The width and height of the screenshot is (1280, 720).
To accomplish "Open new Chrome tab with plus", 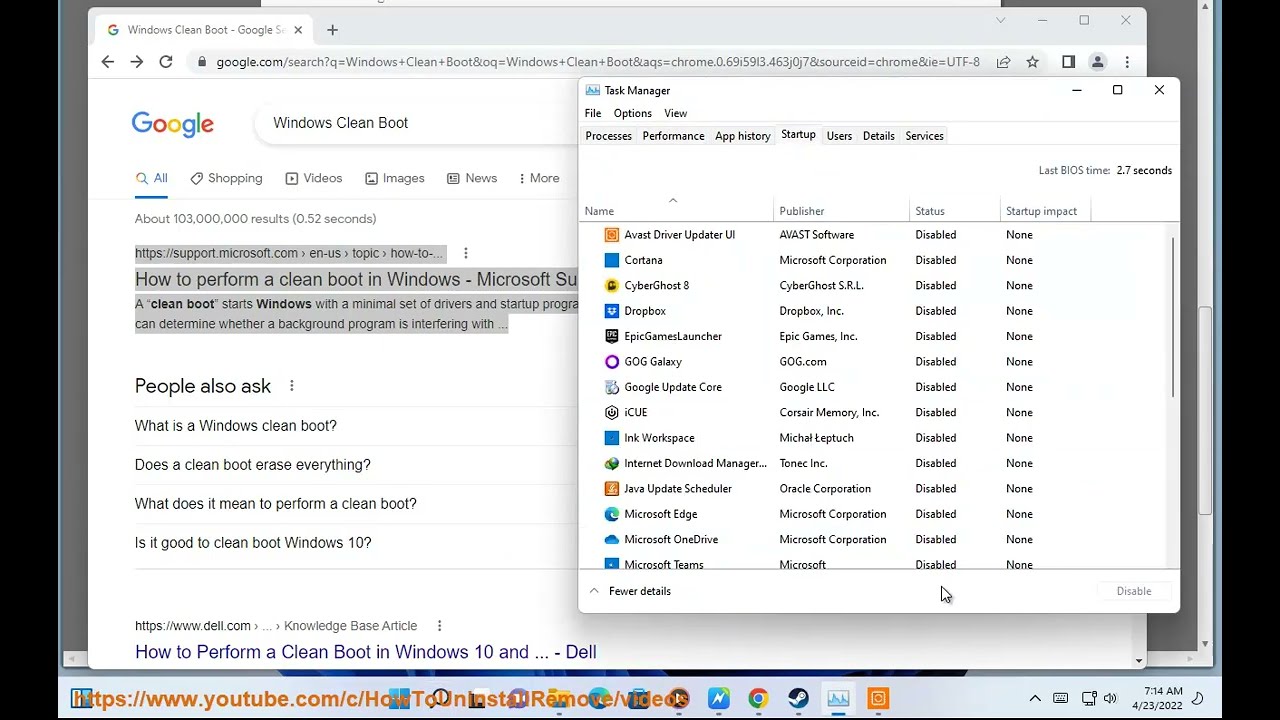I will [x=332, y=30].
